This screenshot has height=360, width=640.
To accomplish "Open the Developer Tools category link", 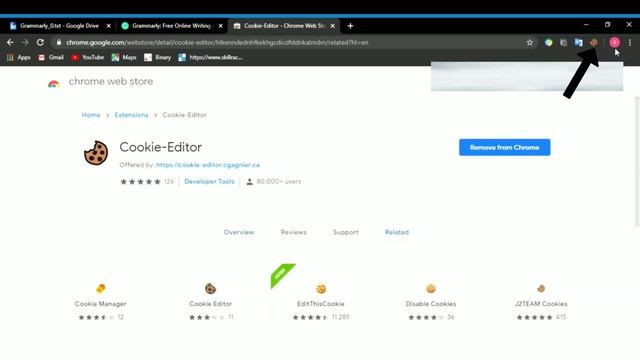I will pos(209,182).
